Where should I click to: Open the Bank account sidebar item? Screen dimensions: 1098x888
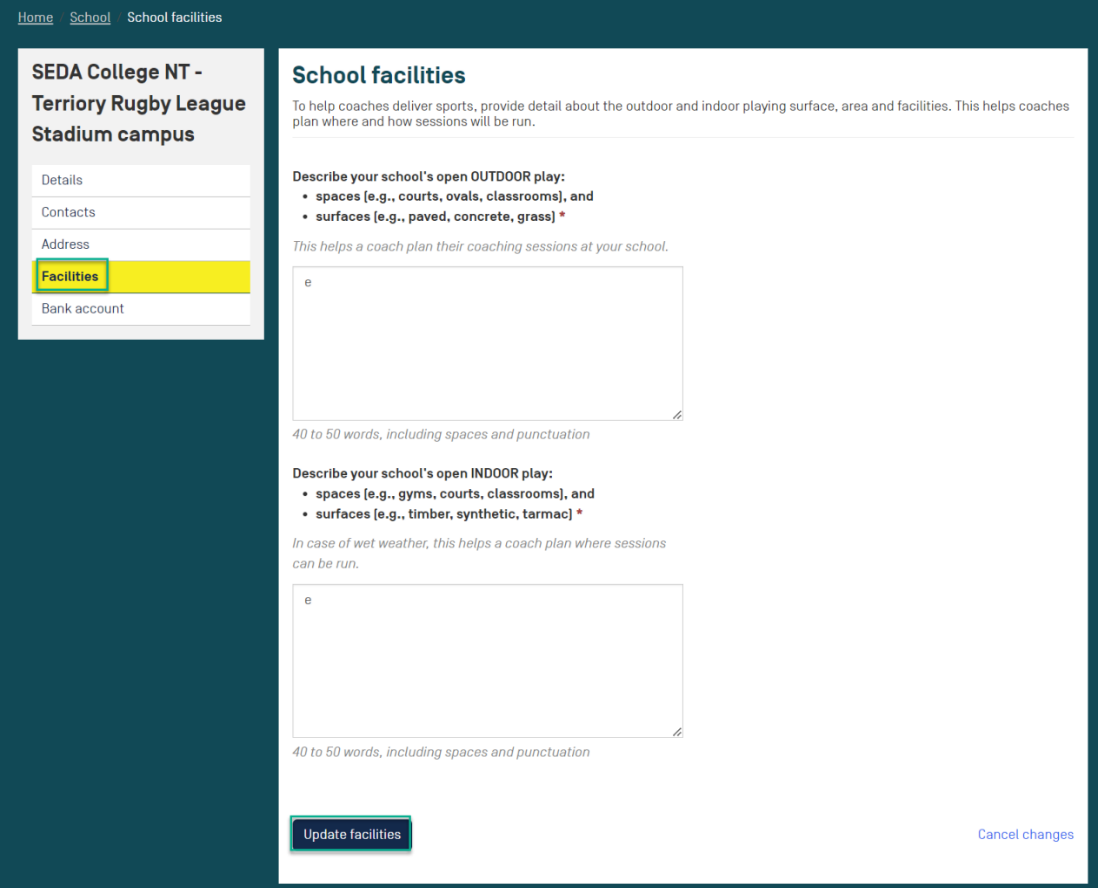pyautogui.click(x=141, y=309)
